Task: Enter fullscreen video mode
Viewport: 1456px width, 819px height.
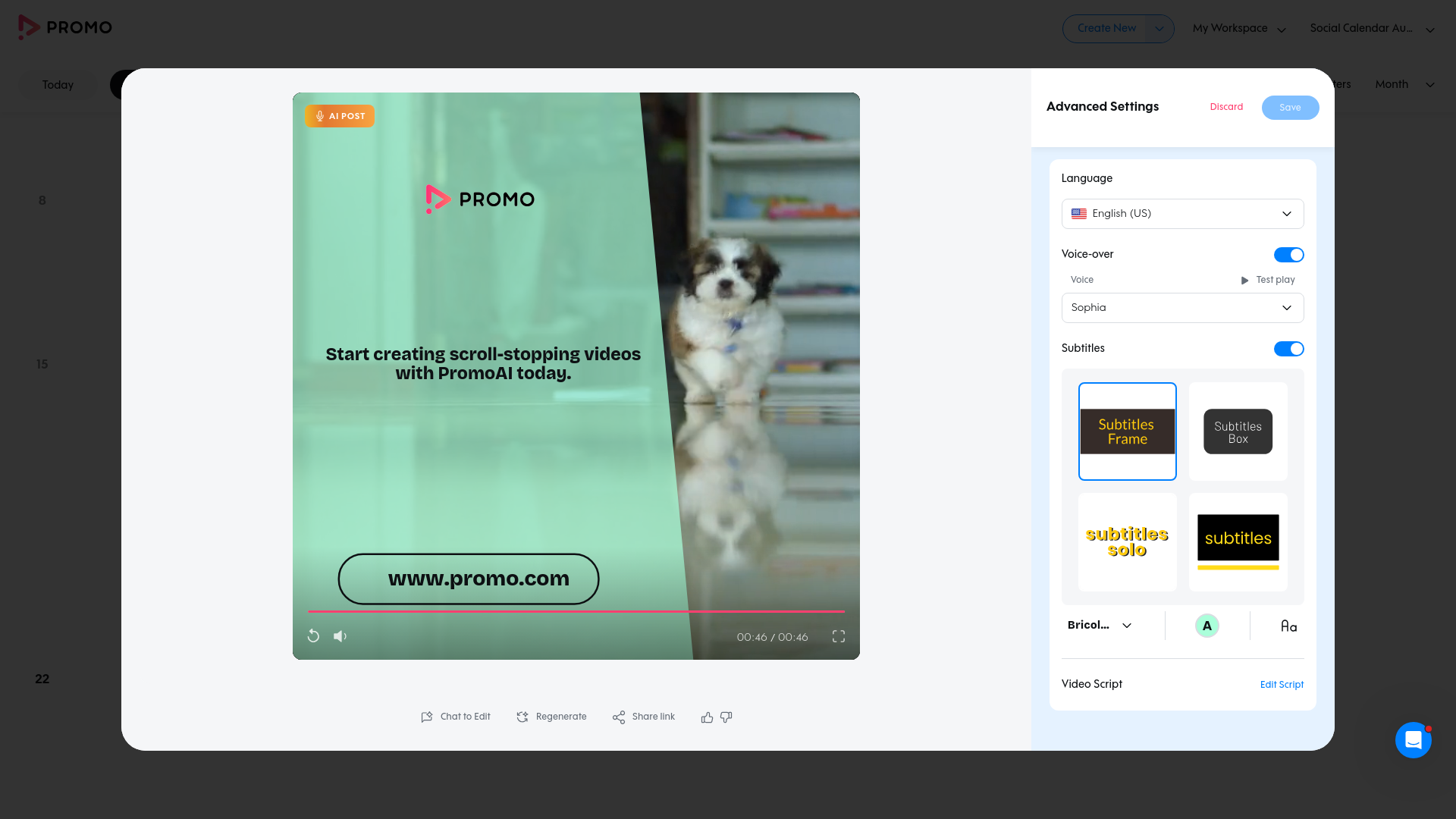Action: click(x=839, y=636)
